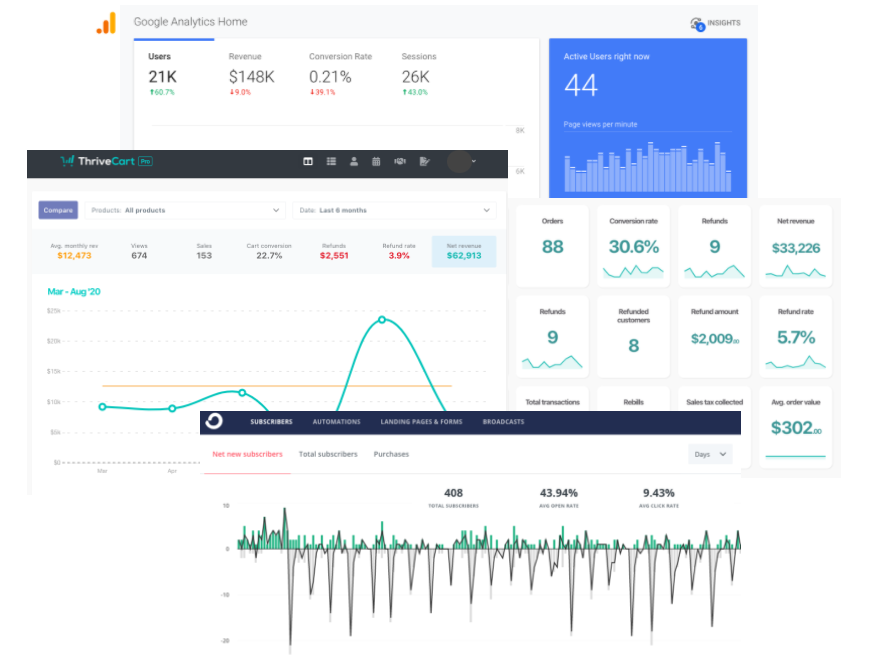Open ThriveCart dashboard columns icon
The image size is (887, 660).
[x=308, y=161]
